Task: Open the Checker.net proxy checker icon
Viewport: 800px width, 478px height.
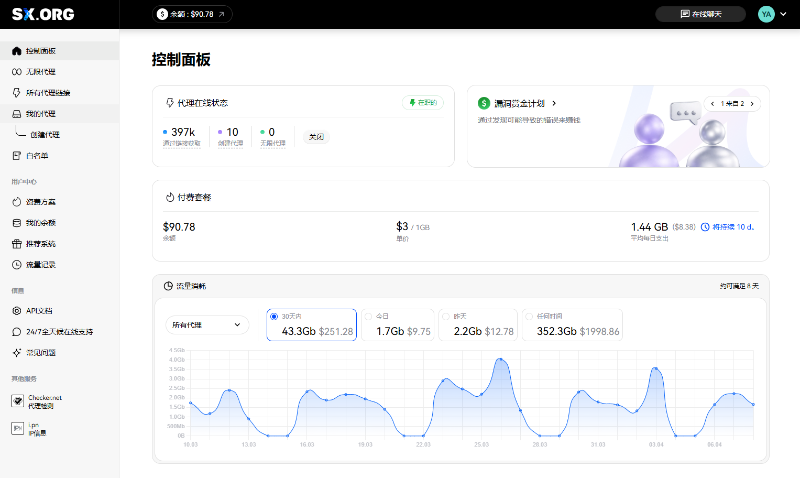Action: click(17, 400)
